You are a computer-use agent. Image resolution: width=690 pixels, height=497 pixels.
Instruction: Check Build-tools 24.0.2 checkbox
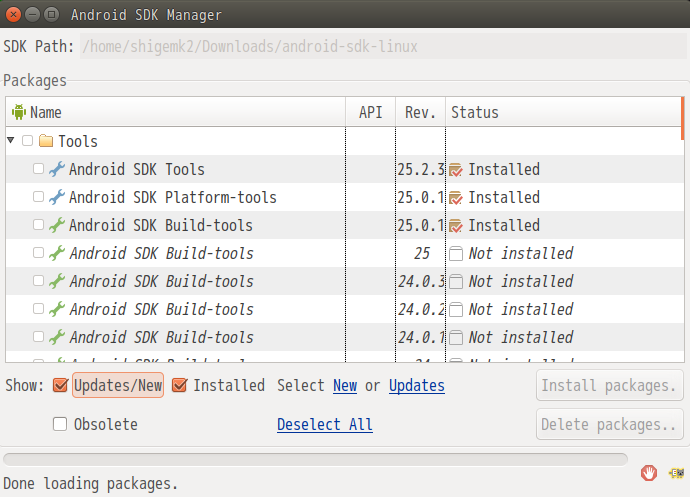pyautogui.click(x=38, y=309)
